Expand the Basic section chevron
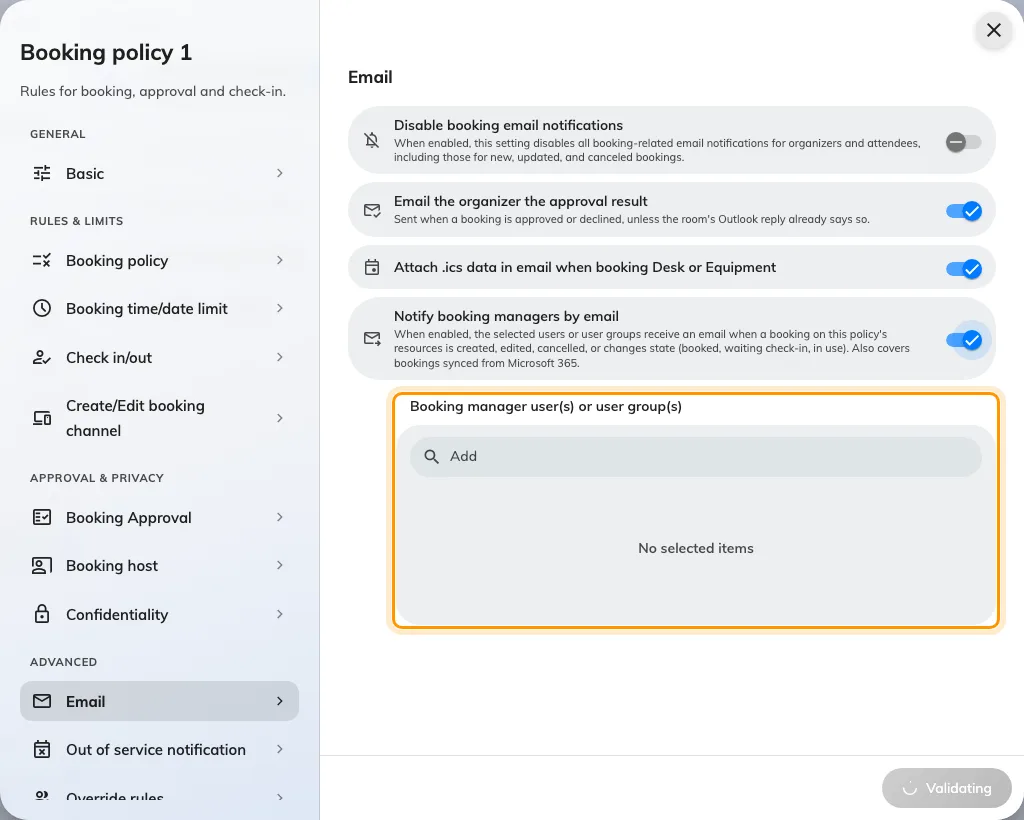Viewport: 1024px width, 820px height. click(280, 173)
